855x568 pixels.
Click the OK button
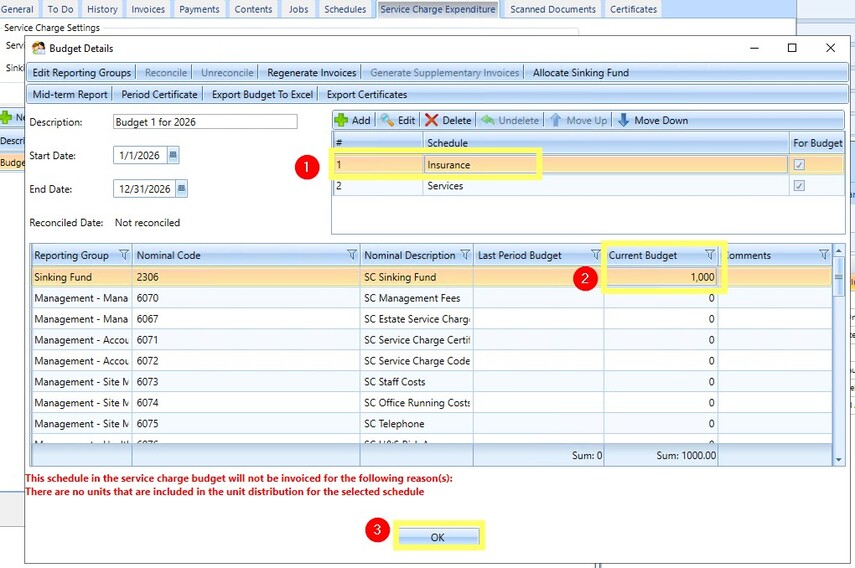pyautogui.click(x=438, y=537)
